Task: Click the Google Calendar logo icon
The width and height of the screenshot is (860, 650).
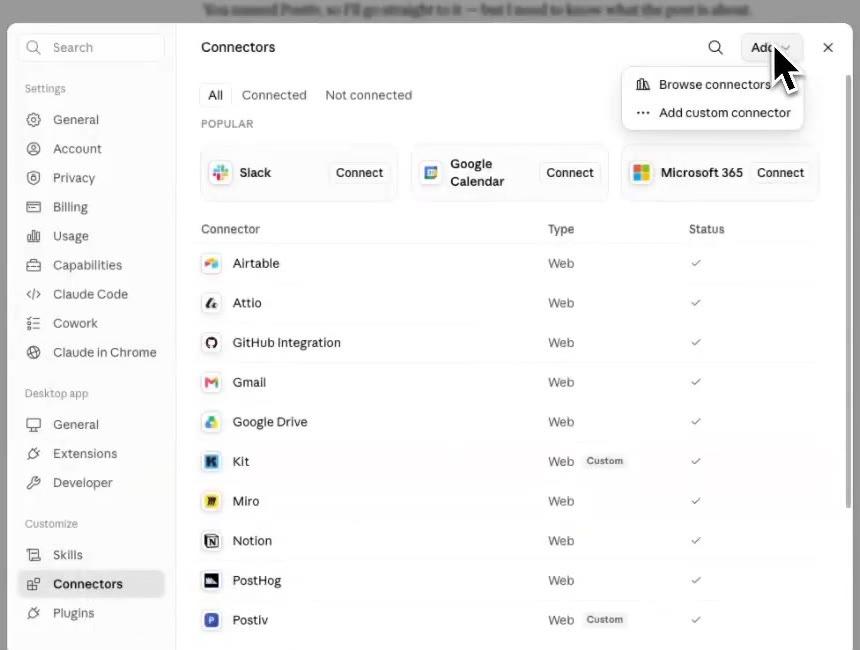Action: click(x=431, y=173)
